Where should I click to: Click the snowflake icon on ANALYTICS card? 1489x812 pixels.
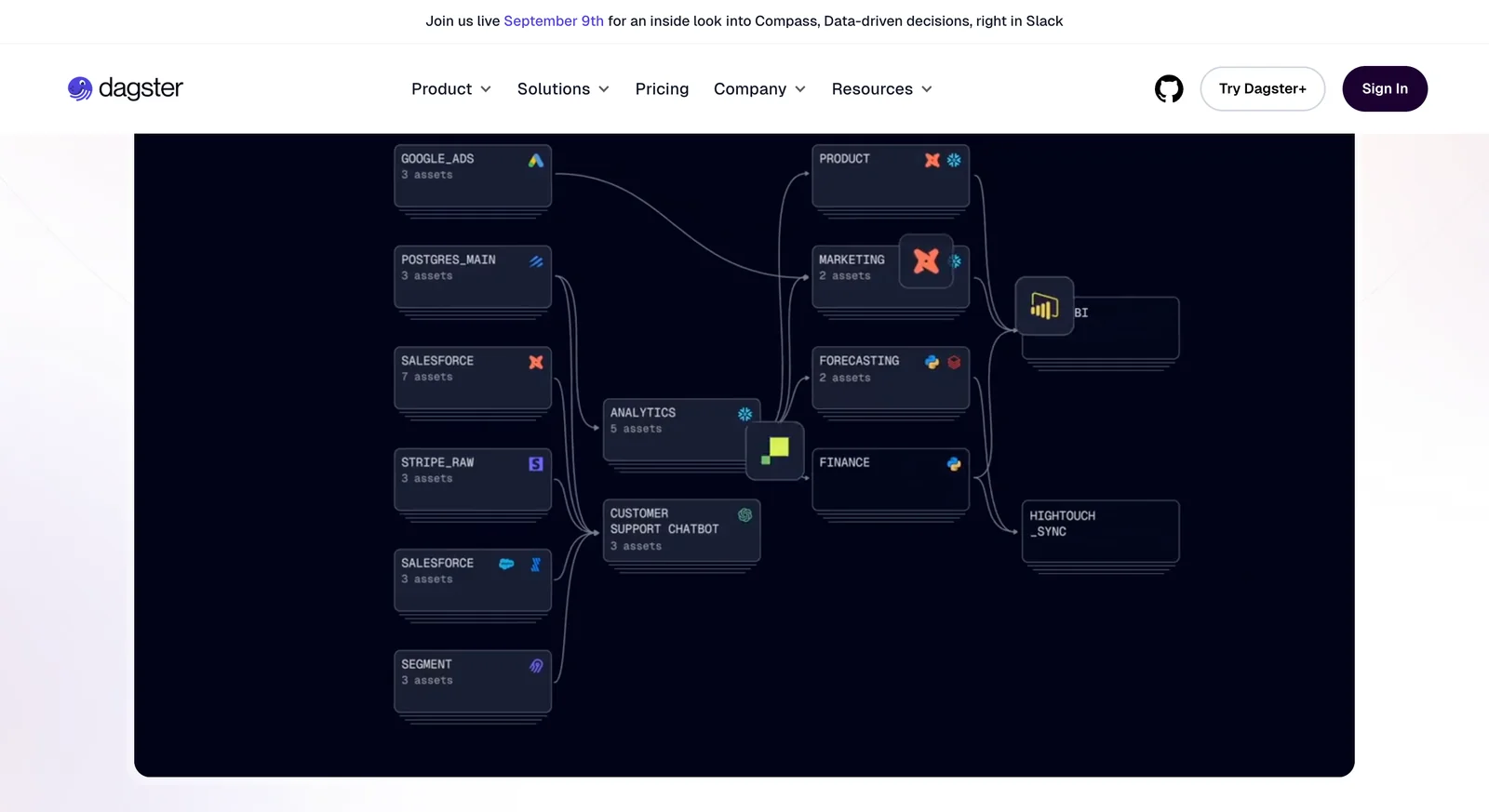click(744, 414)
